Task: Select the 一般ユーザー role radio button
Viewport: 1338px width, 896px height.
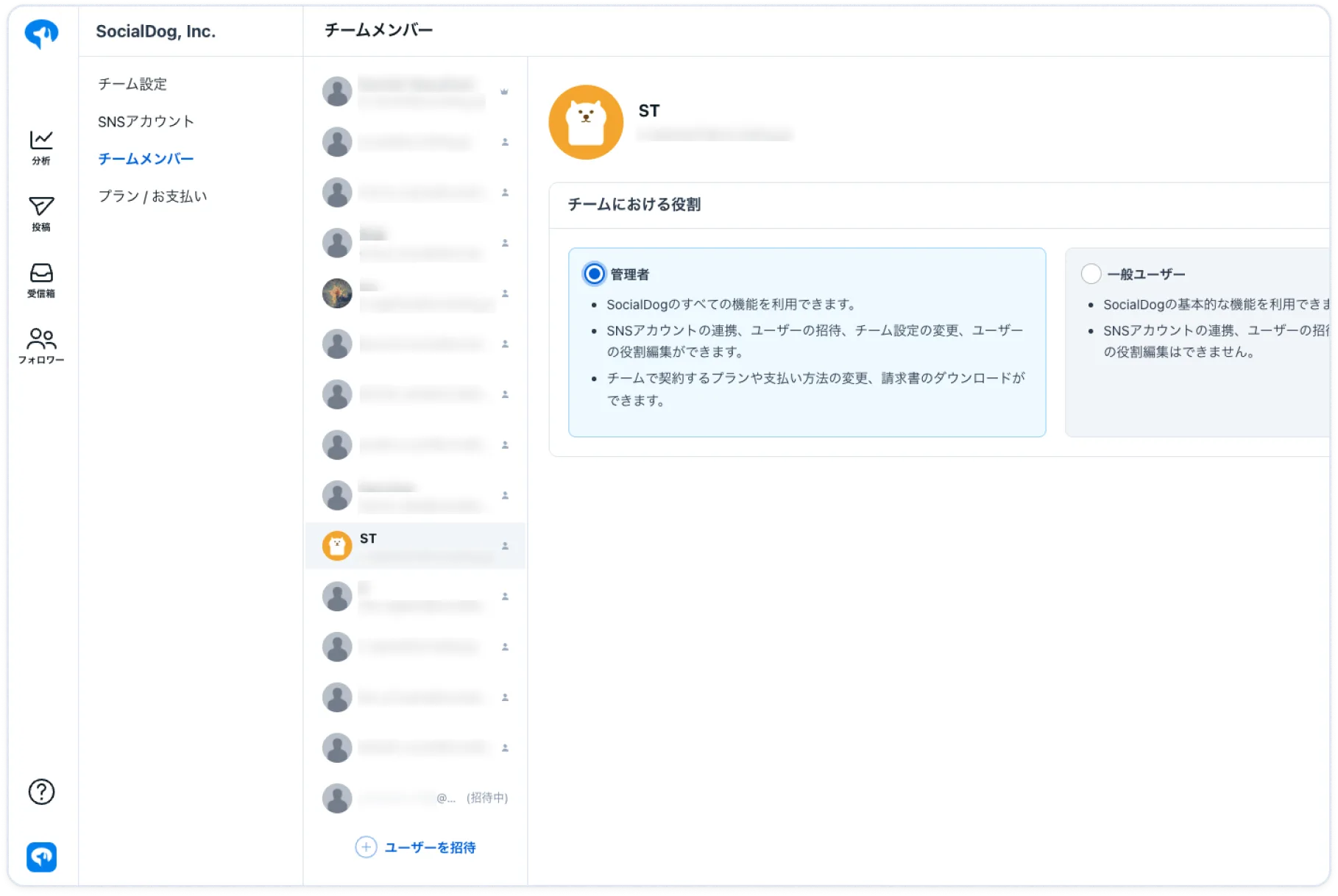Action: 1091,274
